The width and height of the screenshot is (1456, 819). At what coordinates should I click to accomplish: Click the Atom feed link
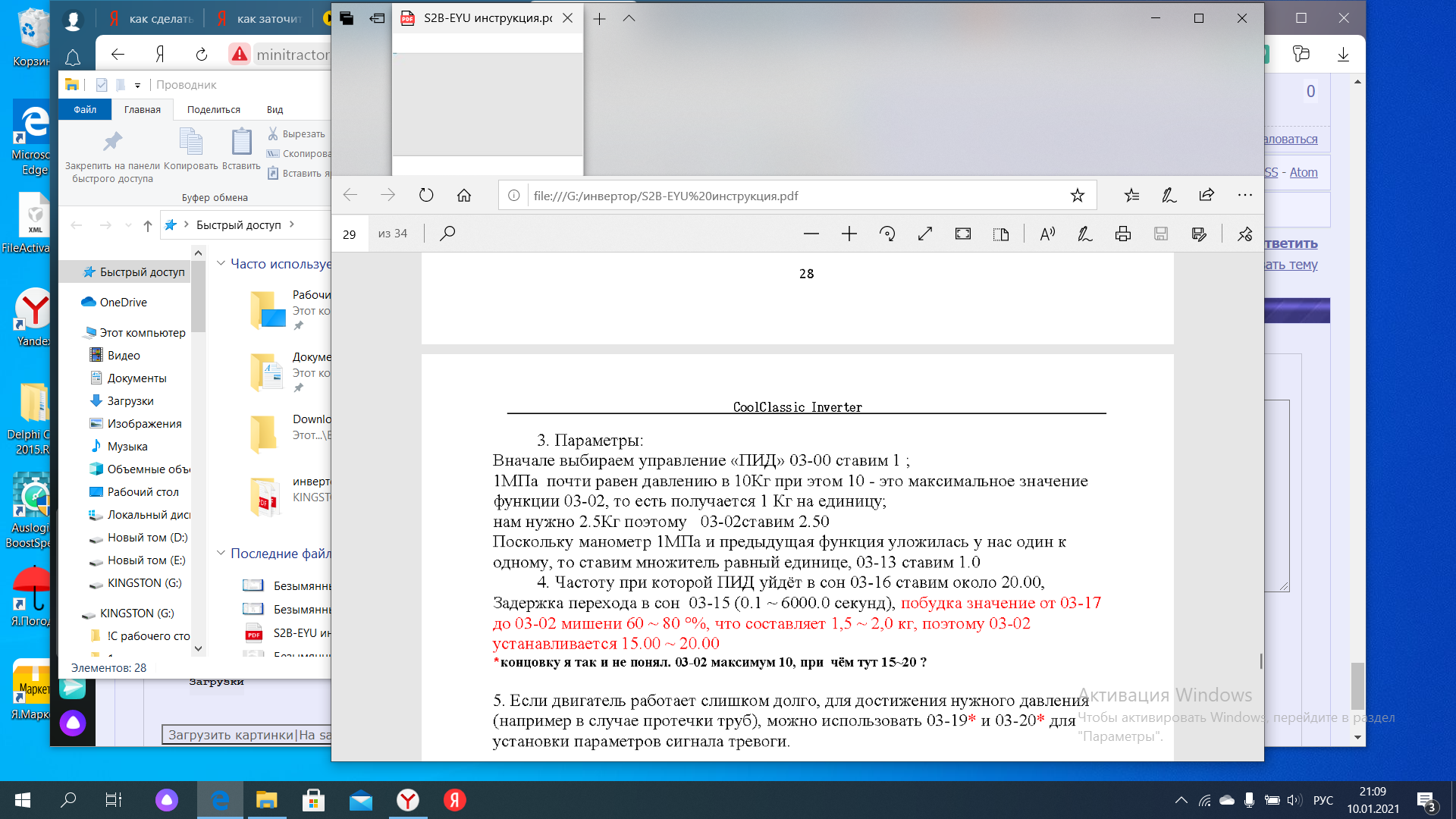[x=1304, y=172]
